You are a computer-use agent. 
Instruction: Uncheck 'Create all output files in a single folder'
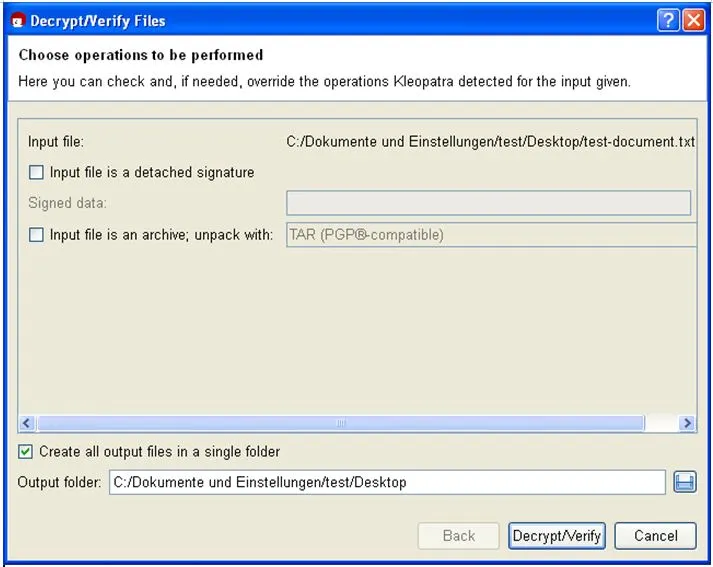pyautogui.click(x=25, y=452)
